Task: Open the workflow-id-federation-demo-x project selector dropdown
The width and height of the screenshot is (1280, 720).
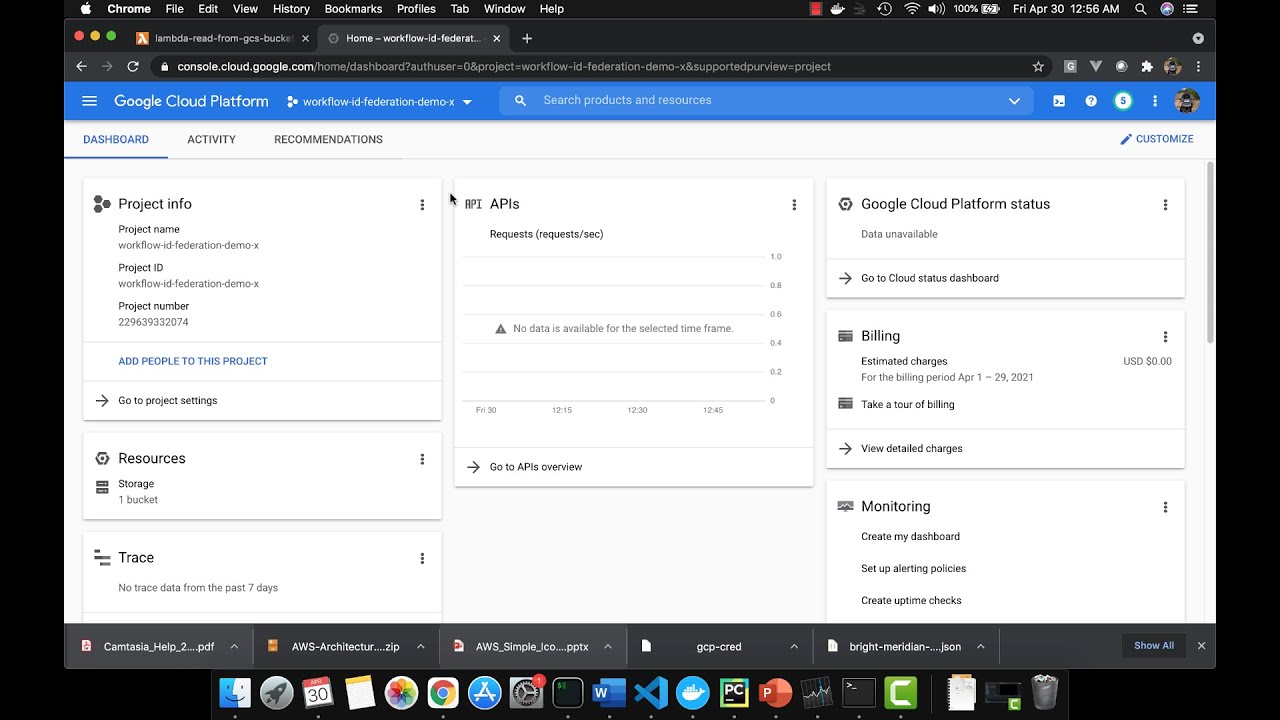Action: pos(379,102)
